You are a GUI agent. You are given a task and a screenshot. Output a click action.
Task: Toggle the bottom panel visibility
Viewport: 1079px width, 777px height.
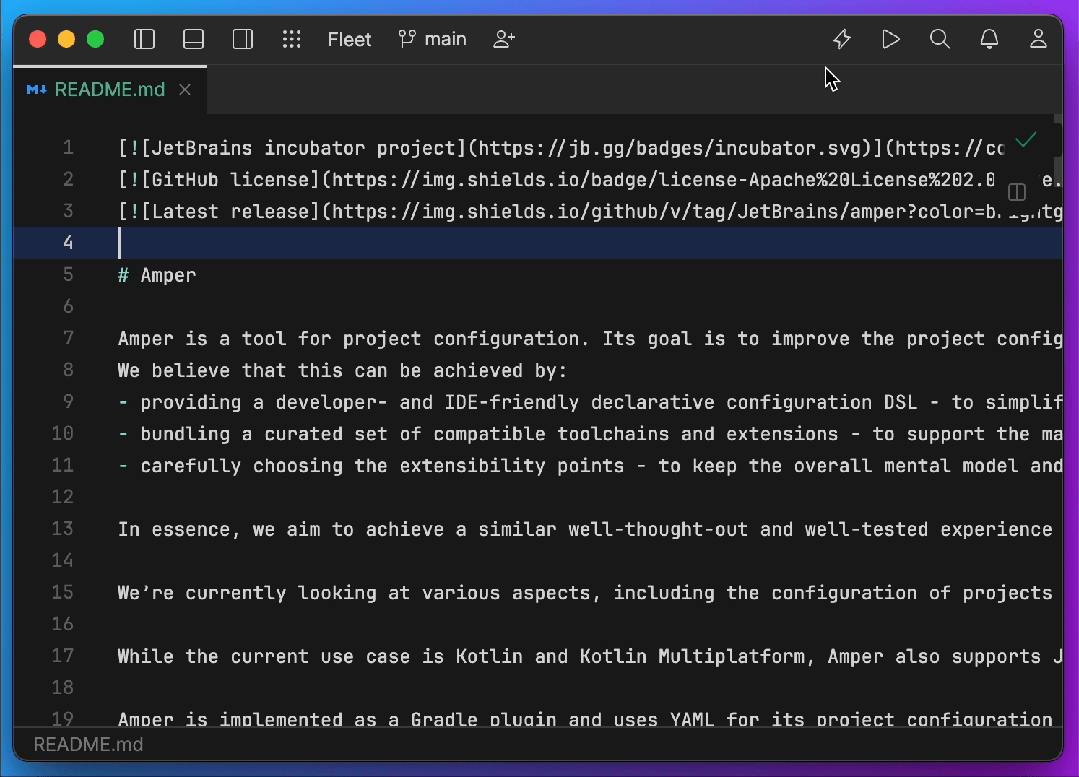tap(193, 39)
